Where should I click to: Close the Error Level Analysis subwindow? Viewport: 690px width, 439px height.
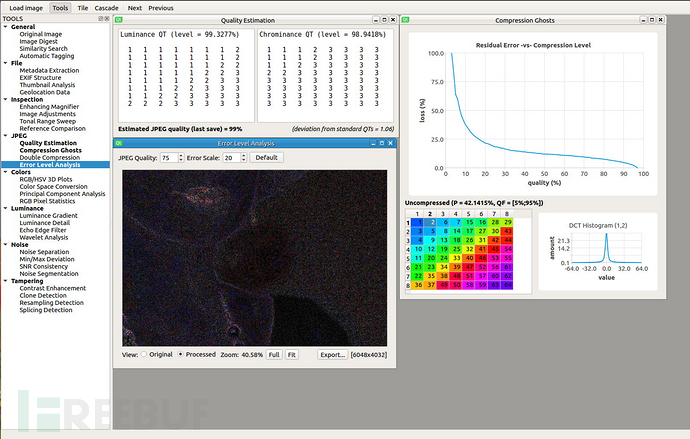click(x=390, y=143)
